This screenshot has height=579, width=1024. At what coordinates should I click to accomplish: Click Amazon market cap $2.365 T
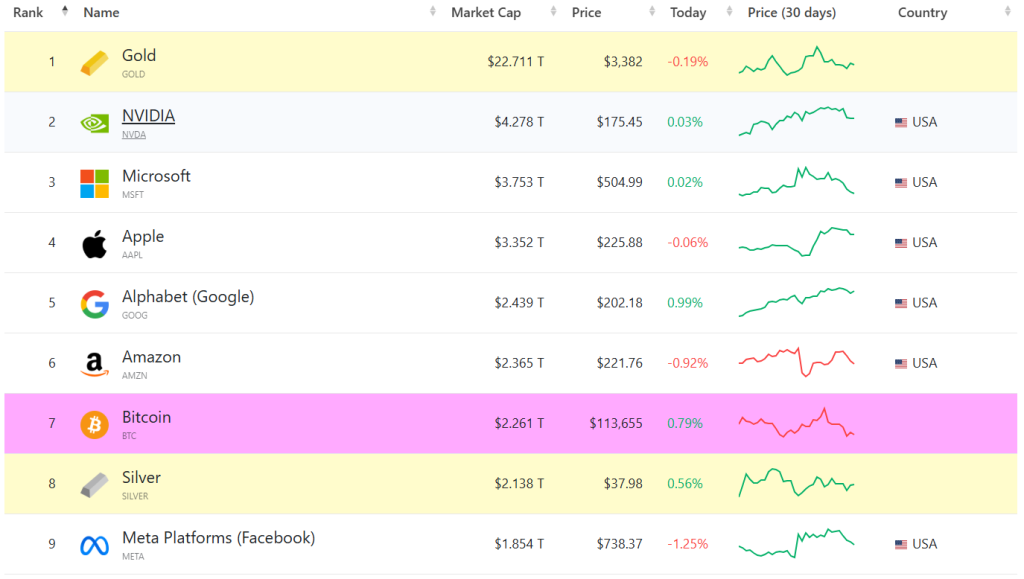(519, 364)
